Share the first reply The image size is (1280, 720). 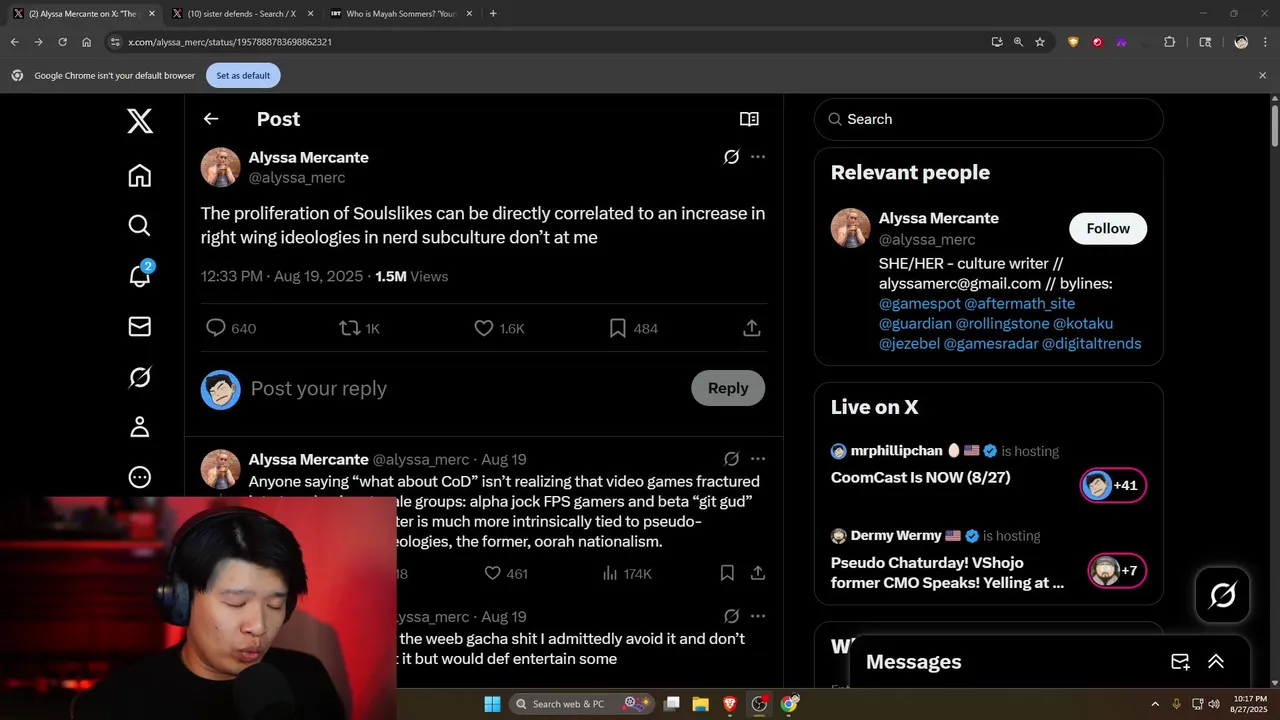pos(758,573)
